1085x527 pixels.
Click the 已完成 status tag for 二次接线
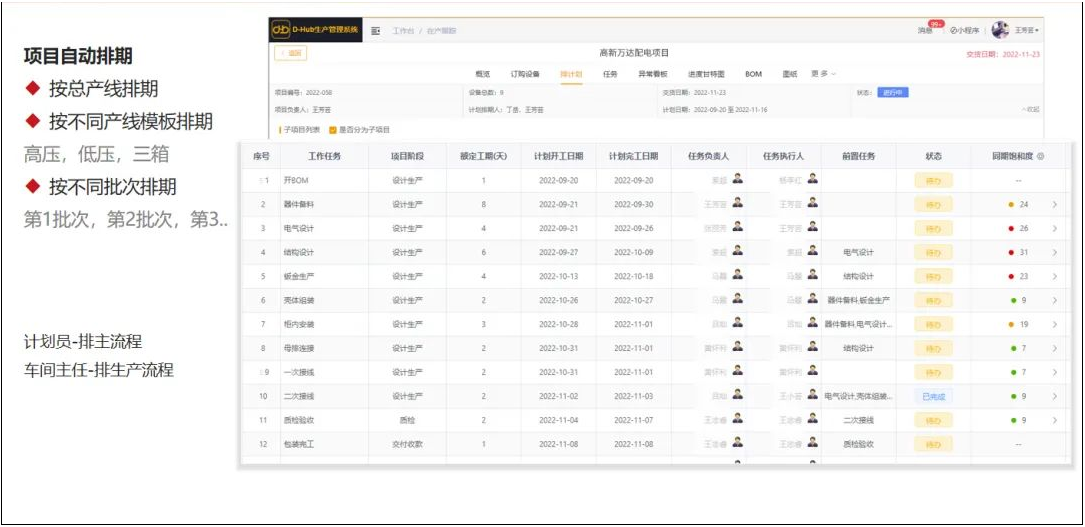[x=932, y=397]
